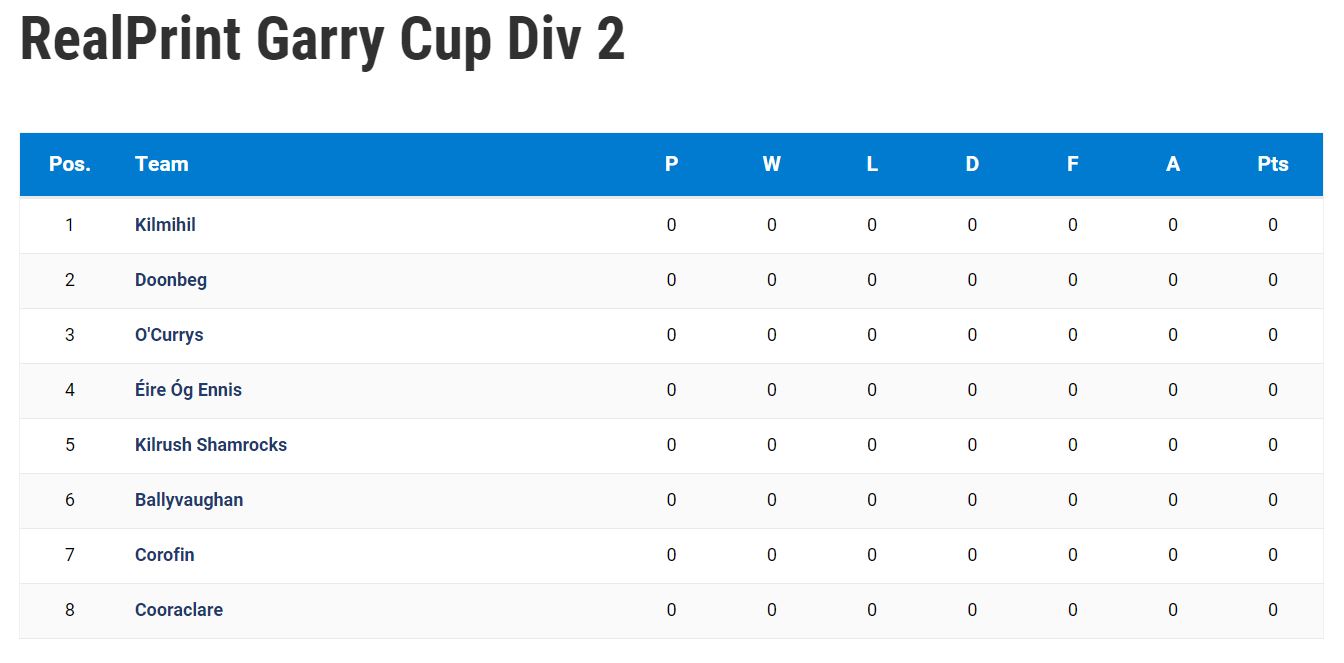
Task: Click the RealPrint Garry Cup Div 2 heading
Action: 322,38
